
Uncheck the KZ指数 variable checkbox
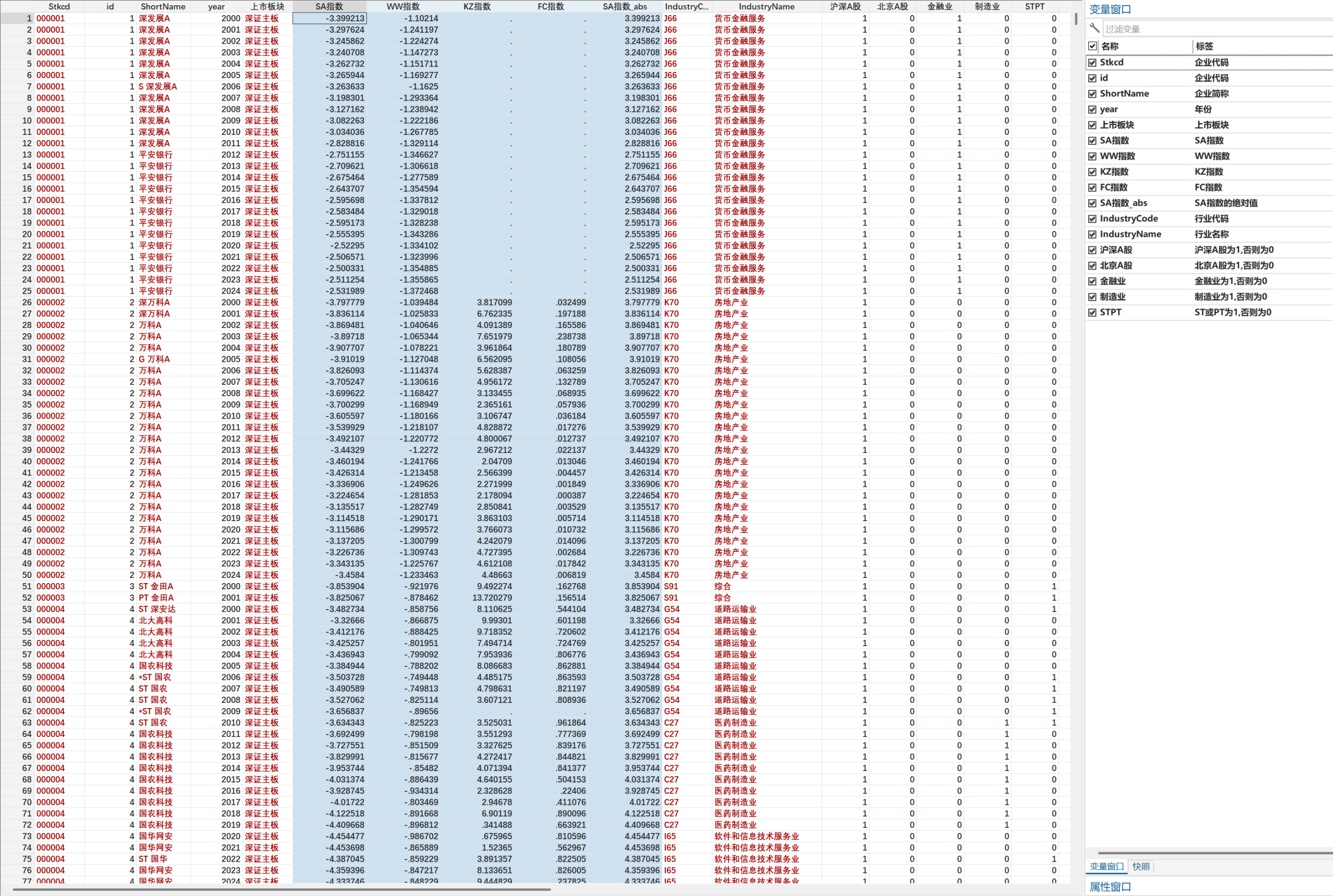click(x=1092, y=172)
